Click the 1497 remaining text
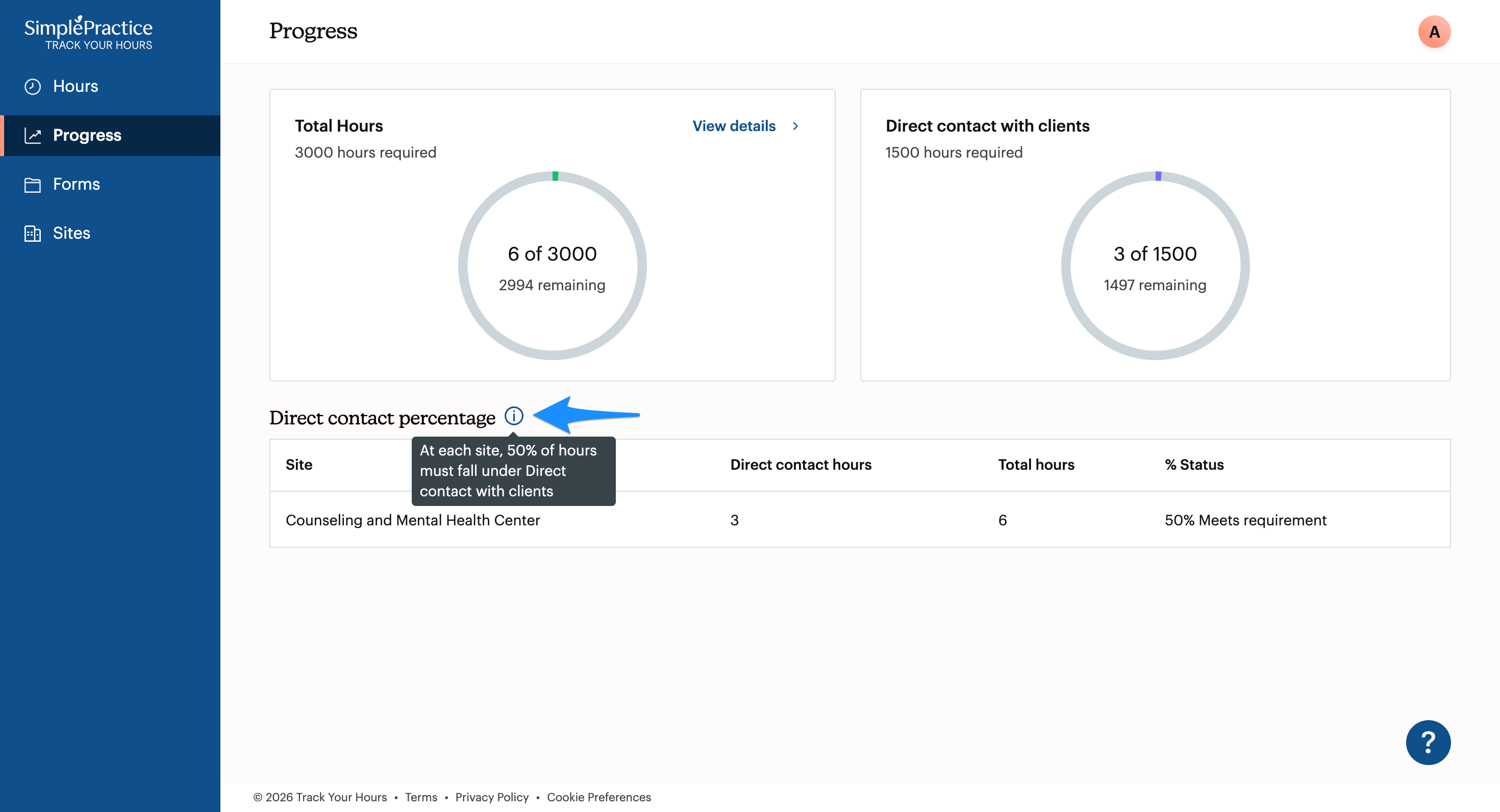 [x=1155, y=285]
